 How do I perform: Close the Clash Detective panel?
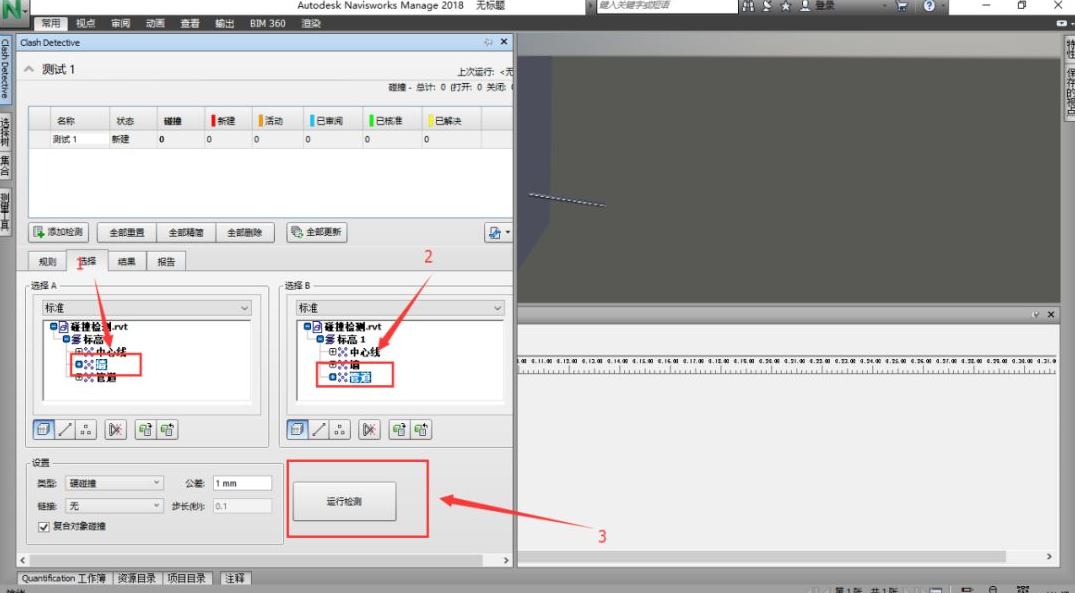point(504,42)
